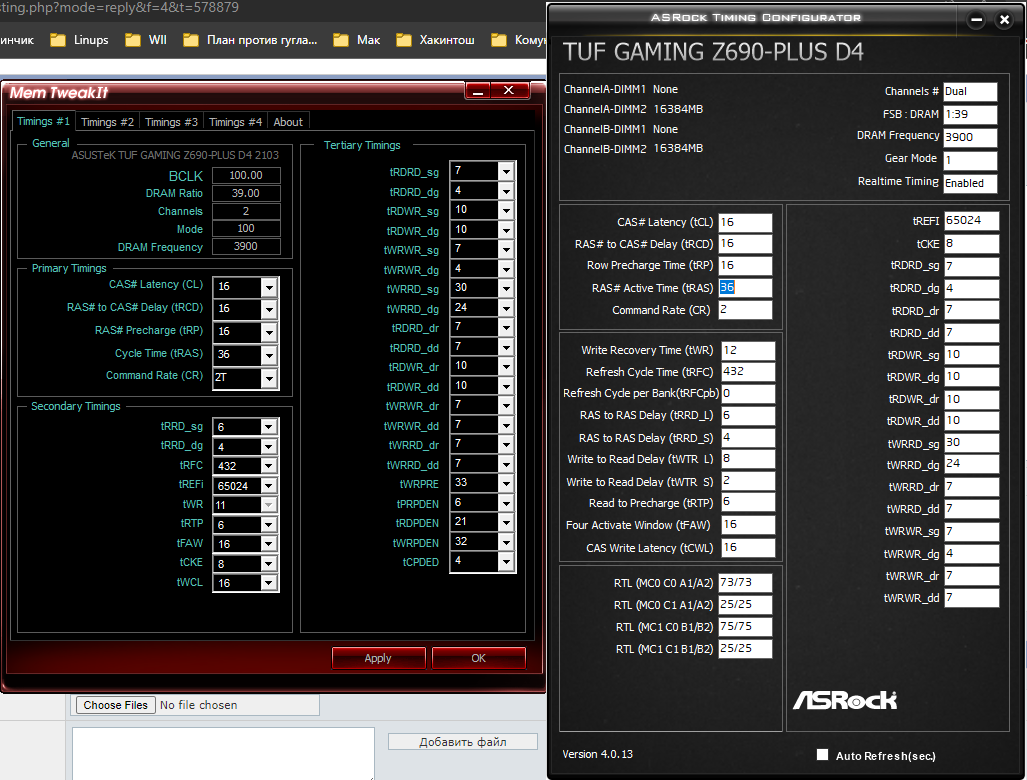The width and height of the screenshot is (1027, 780).
Task: Click the ChannelA-DIMM2 16384MB text
Action: coord(633,109)
